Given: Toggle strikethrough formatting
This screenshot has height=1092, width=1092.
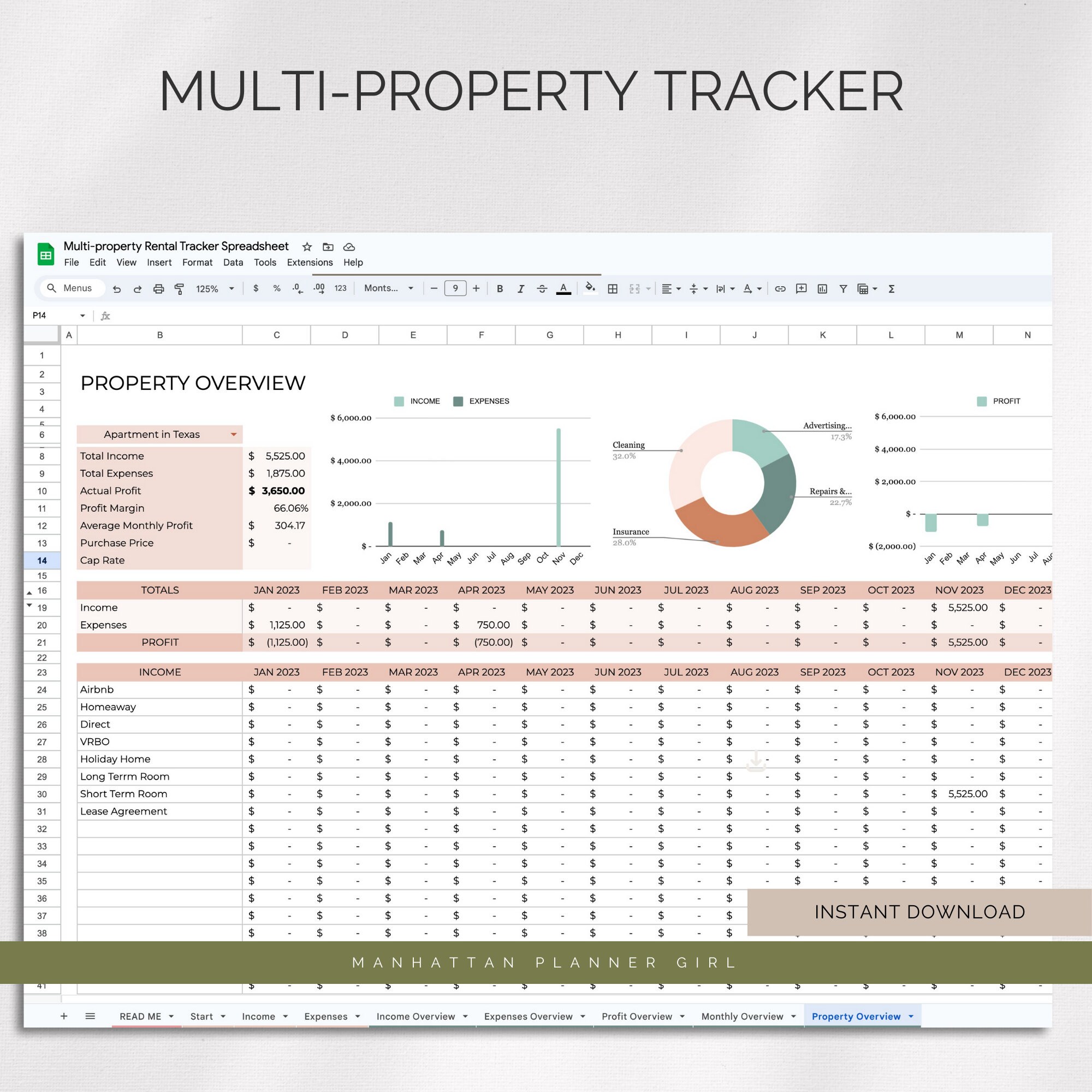Looking at the screenshot, I should [x=542, y=289].
